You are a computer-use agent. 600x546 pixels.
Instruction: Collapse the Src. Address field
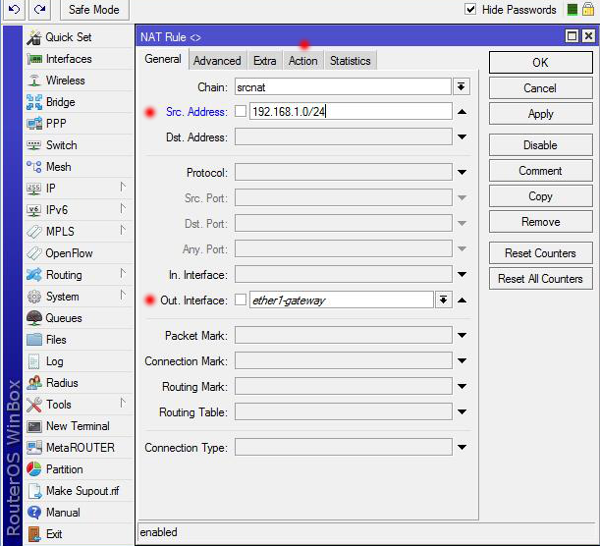(x=462, y=112)
